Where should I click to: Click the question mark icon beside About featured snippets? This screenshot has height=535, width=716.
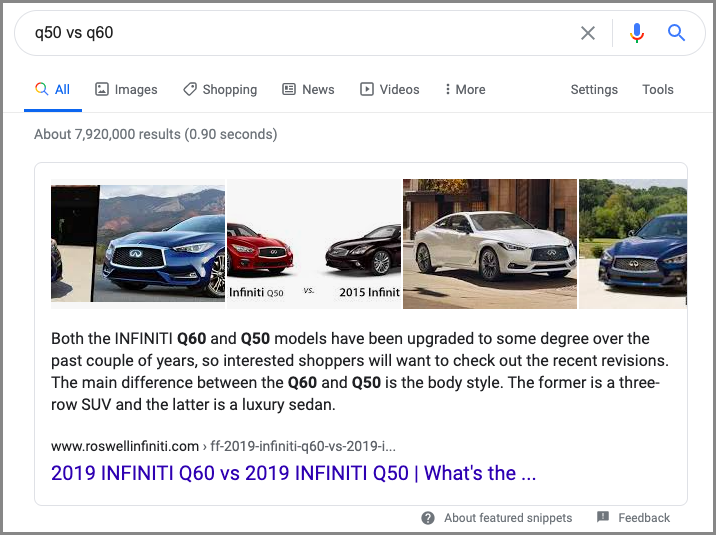pyautogui.click(x=428, y=518)
